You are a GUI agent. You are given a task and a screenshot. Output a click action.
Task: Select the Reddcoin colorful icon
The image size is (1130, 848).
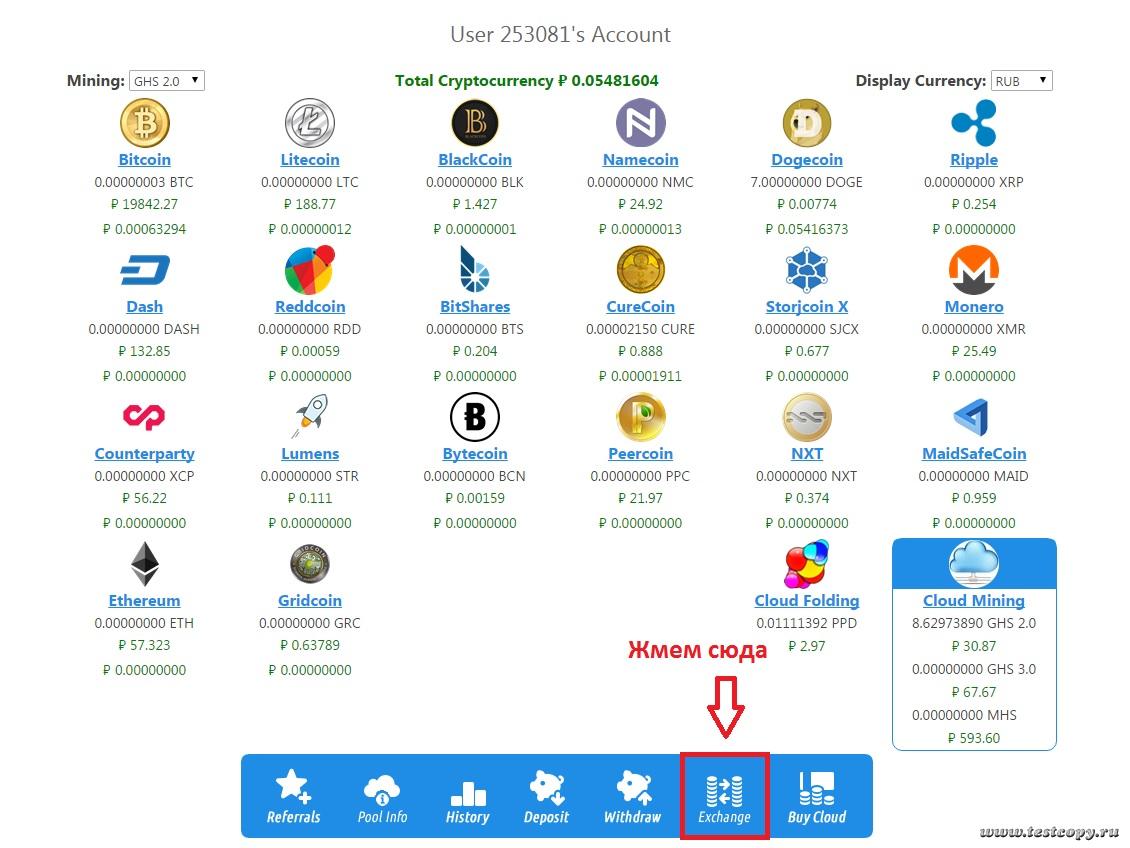[x=309, y=270]
